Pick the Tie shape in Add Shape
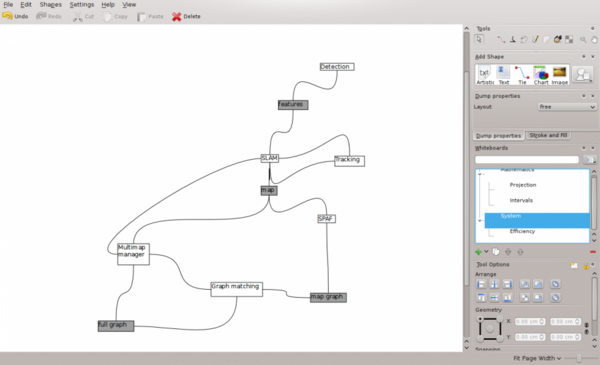 (522, 75)
